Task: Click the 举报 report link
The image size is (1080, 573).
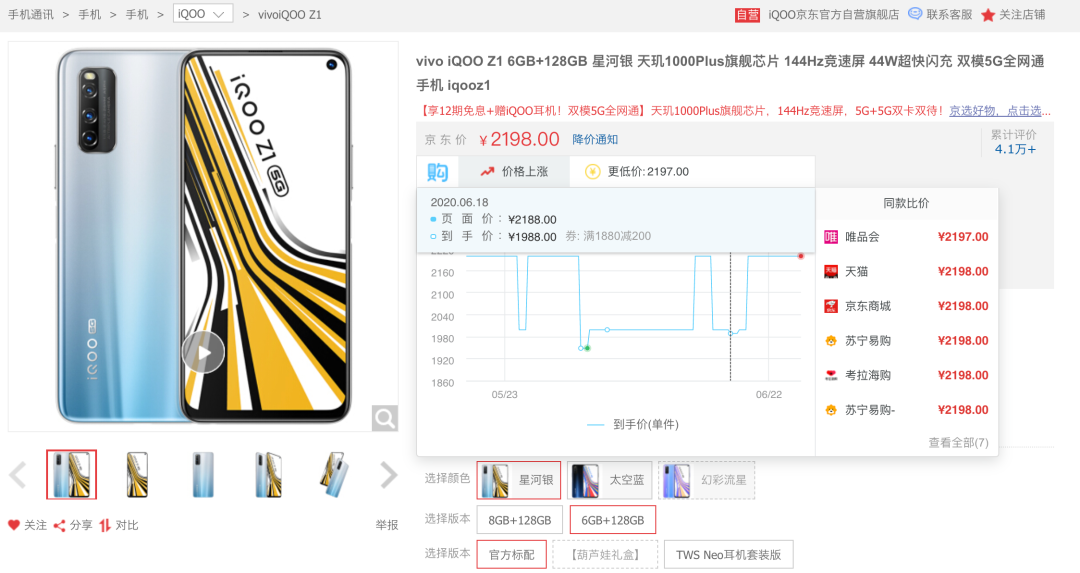Action: coord(386,525)
